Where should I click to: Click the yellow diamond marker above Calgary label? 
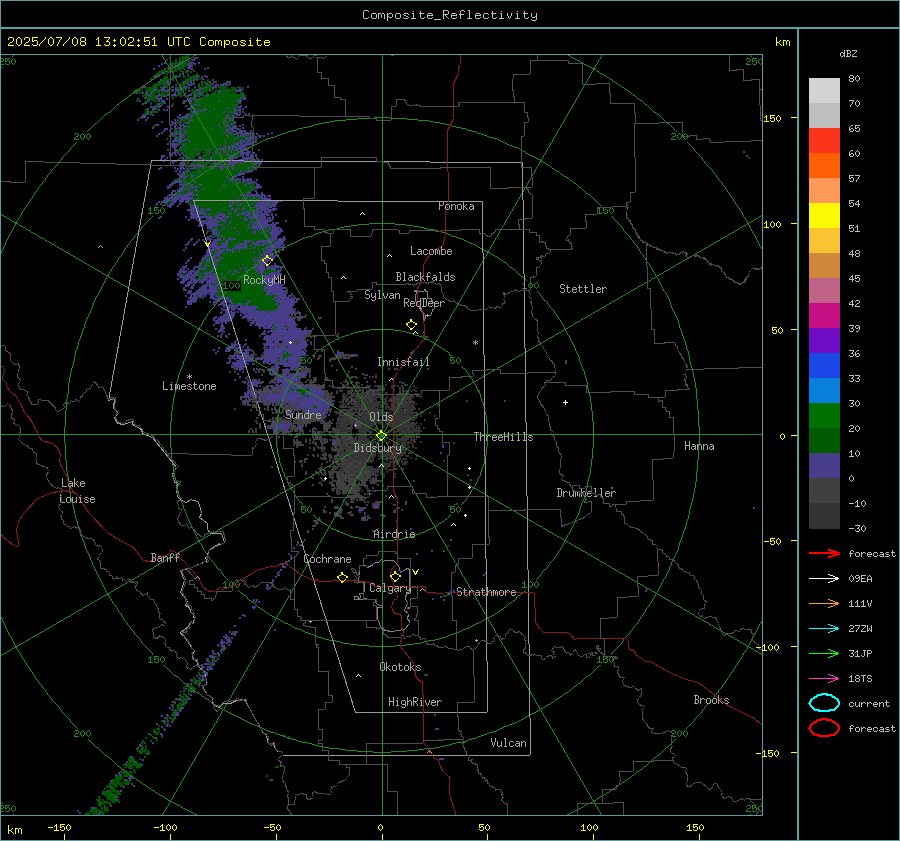click(395, 576)
